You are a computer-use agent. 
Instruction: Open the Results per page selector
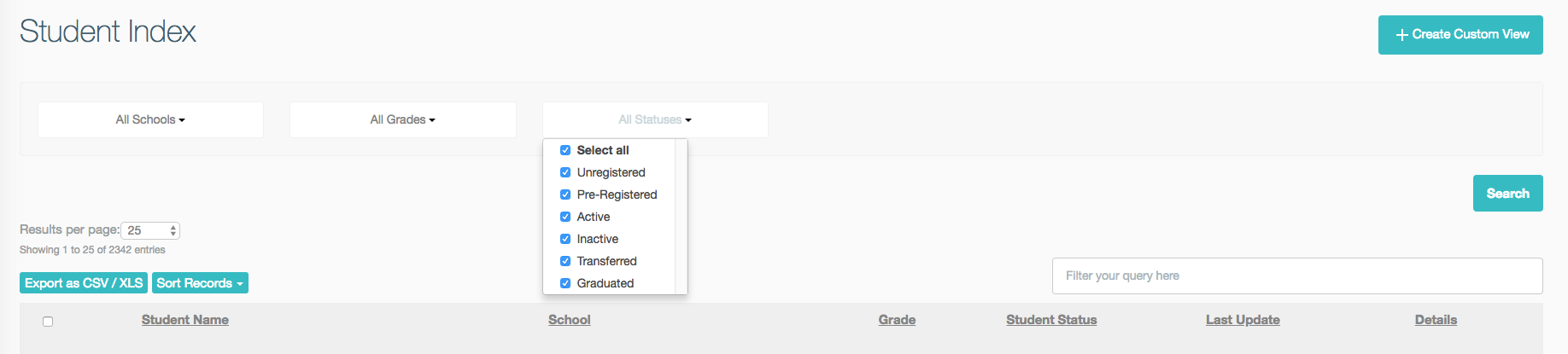tap(150, 230)
